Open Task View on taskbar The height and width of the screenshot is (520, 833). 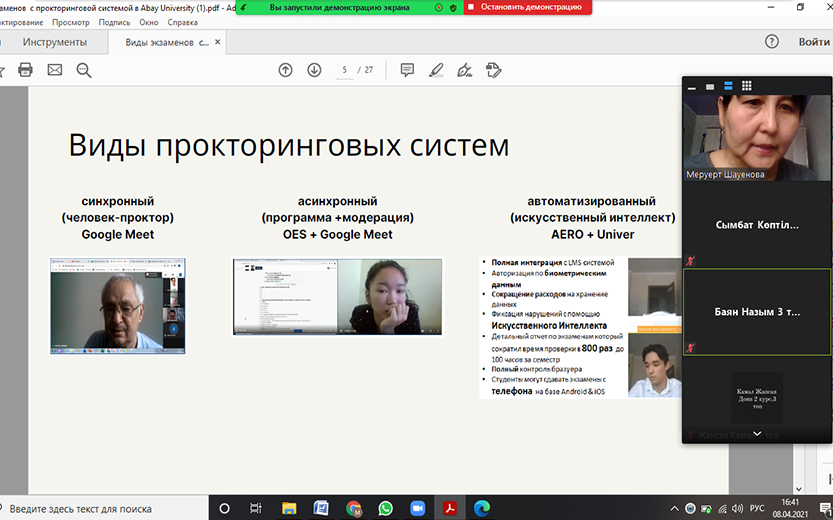pos(256,508)
